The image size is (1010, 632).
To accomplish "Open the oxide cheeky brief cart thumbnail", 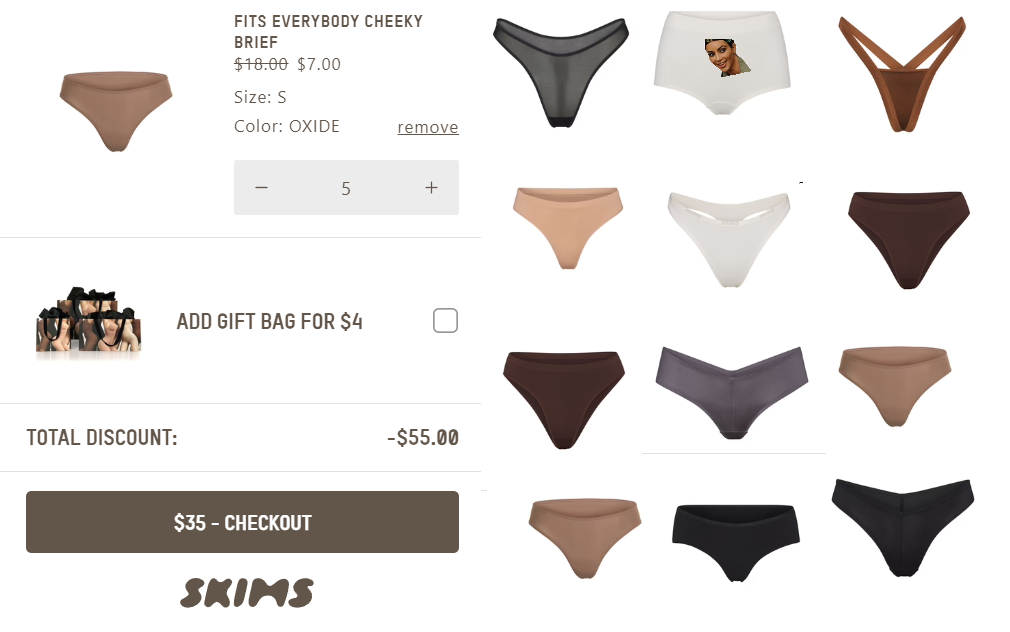I will click(x=116, y=111).
